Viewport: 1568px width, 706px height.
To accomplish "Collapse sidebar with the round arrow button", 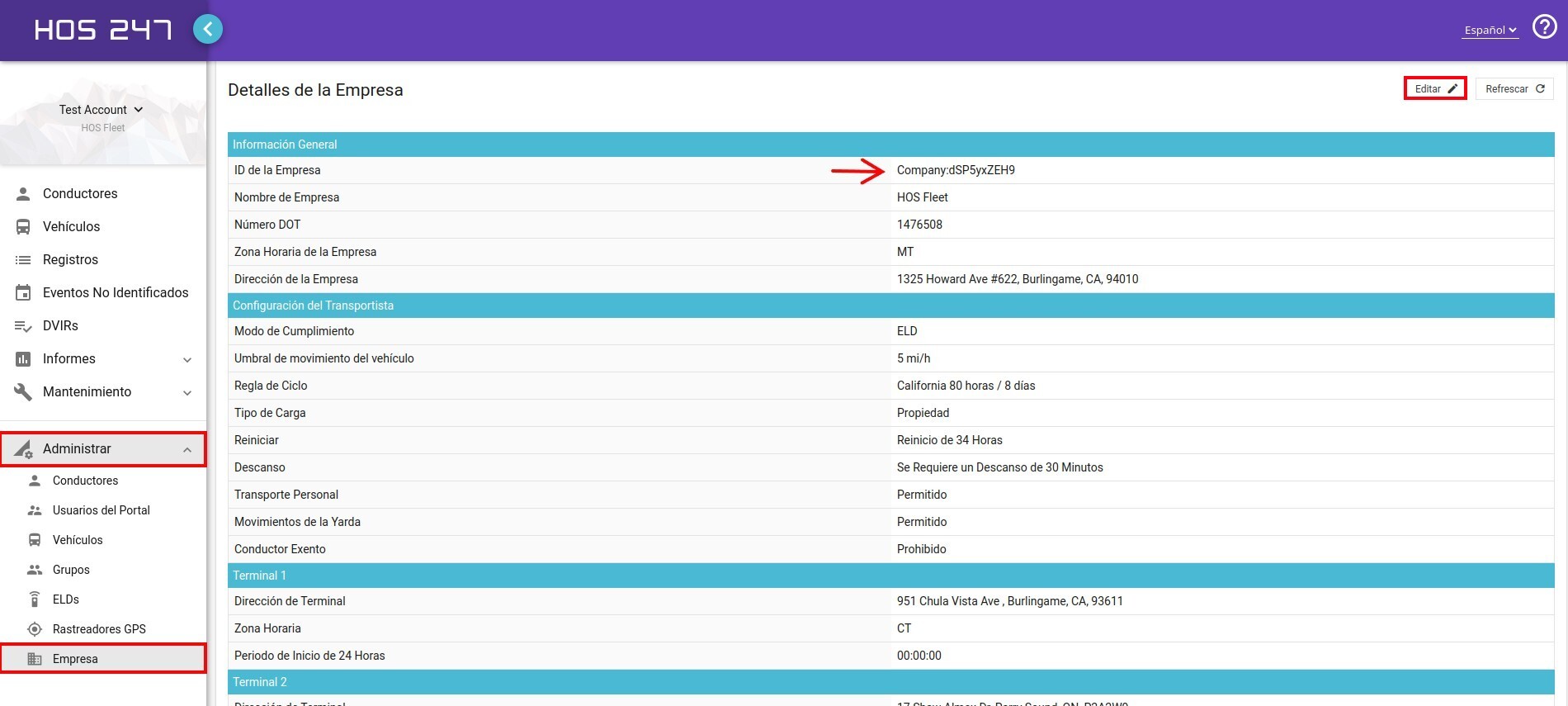I will click(208, 30).
